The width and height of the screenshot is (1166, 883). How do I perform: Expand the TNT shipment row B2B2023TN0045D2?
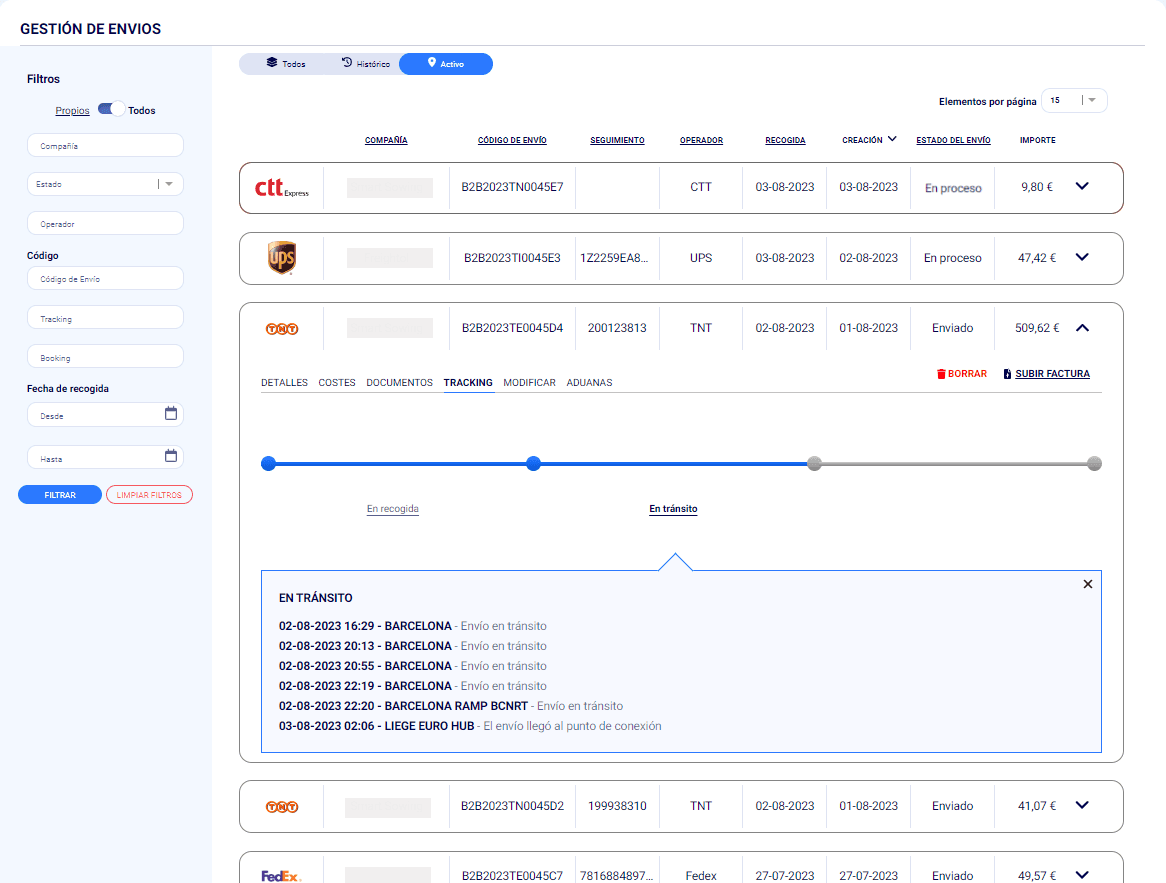pos(1082,805)
